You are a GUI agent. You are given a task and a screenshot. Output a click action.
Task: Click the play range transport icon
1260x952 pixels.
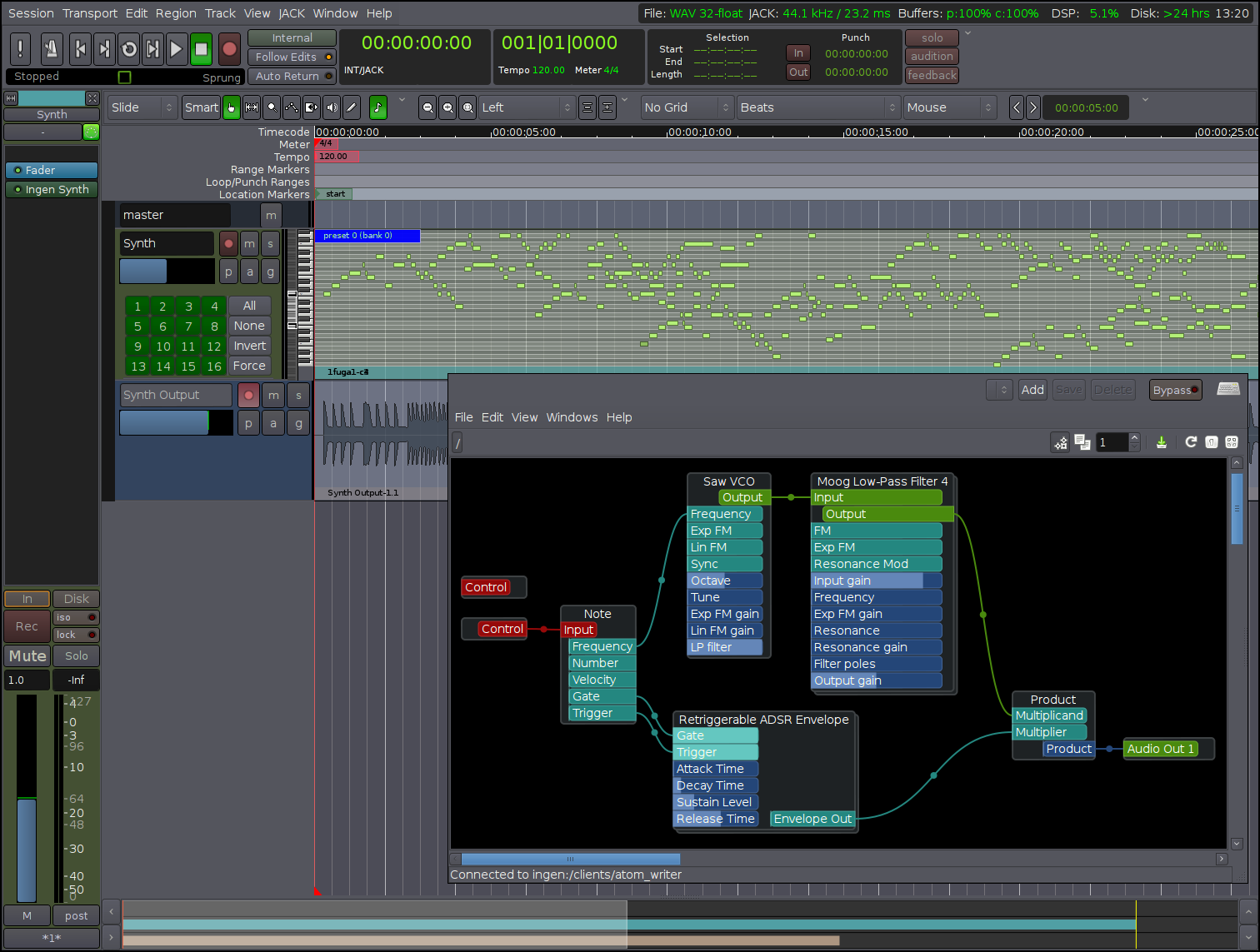click(152, 49)
